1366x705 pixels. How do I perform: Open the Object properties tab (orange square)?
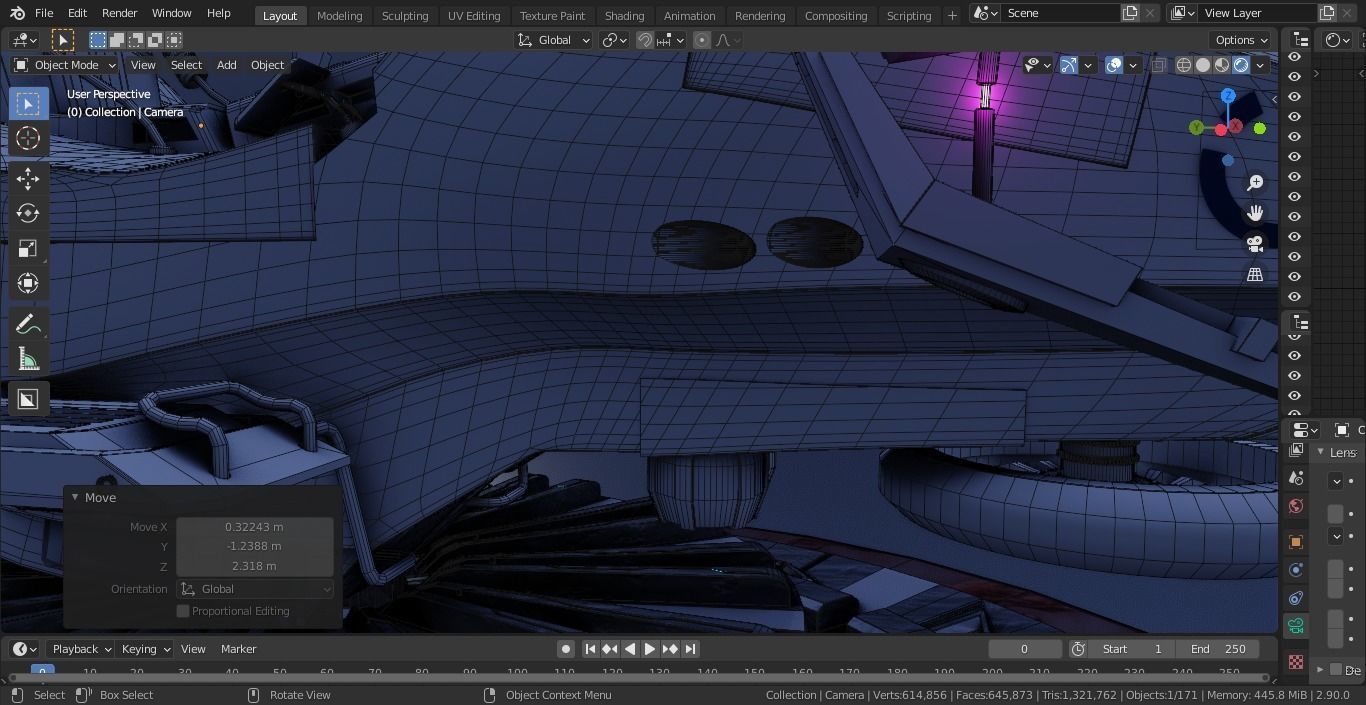pos(1296,542)
